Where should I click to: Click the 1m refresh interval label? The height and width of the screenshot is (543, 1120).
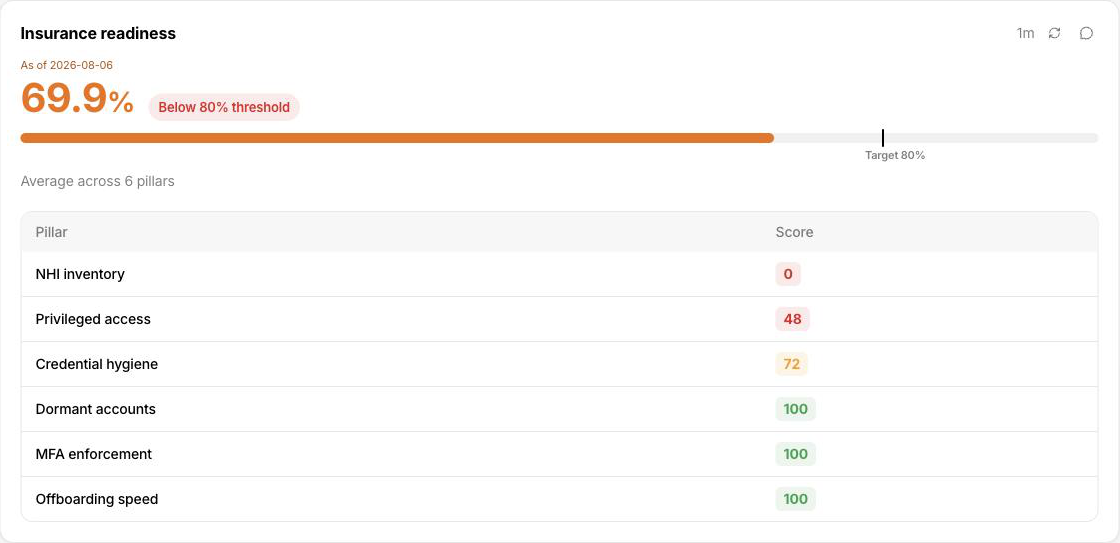click(x=1025, y=33)
